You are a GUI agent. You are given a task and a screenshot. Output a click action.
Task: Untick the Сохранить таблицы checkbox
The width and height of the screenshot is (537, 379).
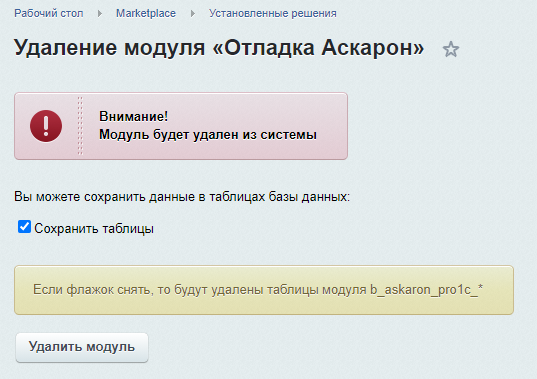coord(24,227)
